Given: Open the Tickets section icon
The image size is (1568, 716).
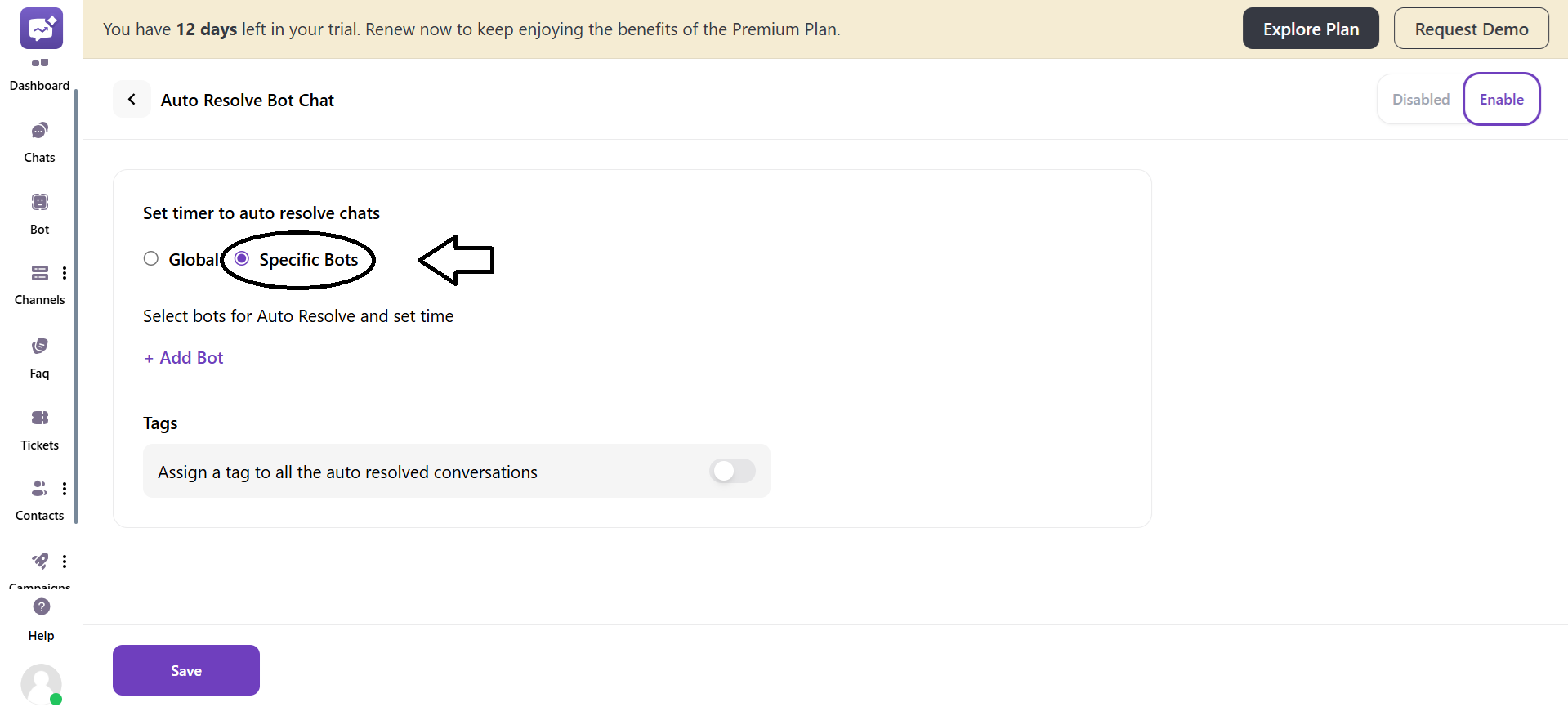Looking at the screenshot, I should click(39, 418).
